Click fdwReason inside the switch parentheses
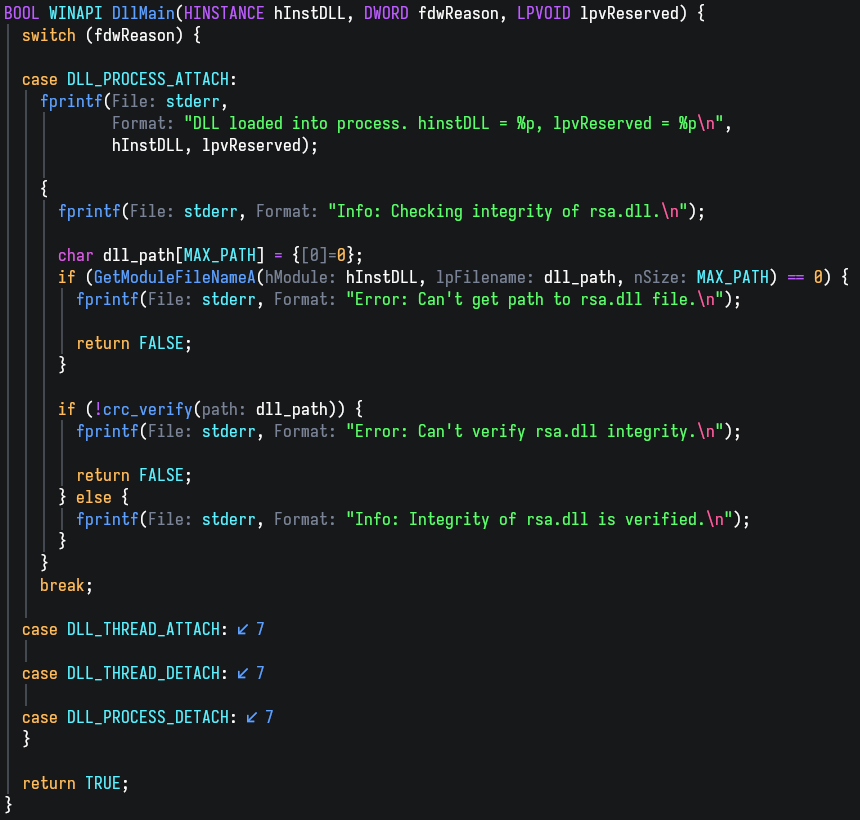 134,36
